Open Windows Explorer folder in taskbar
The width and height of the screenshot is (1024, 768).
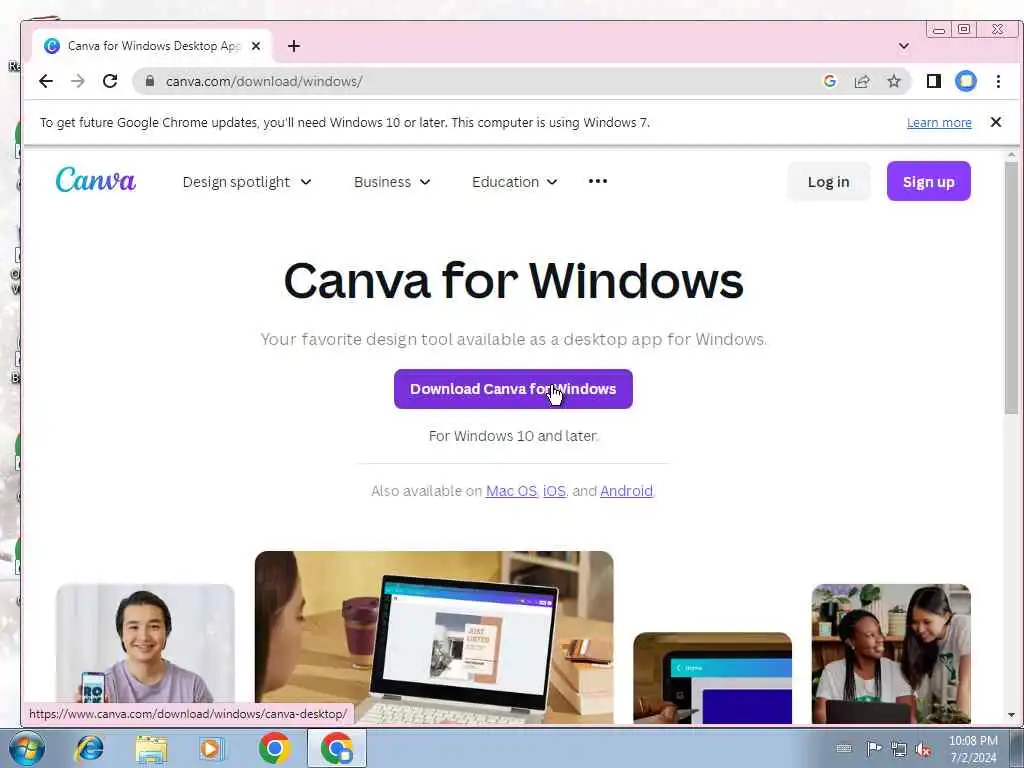[152, 748]
